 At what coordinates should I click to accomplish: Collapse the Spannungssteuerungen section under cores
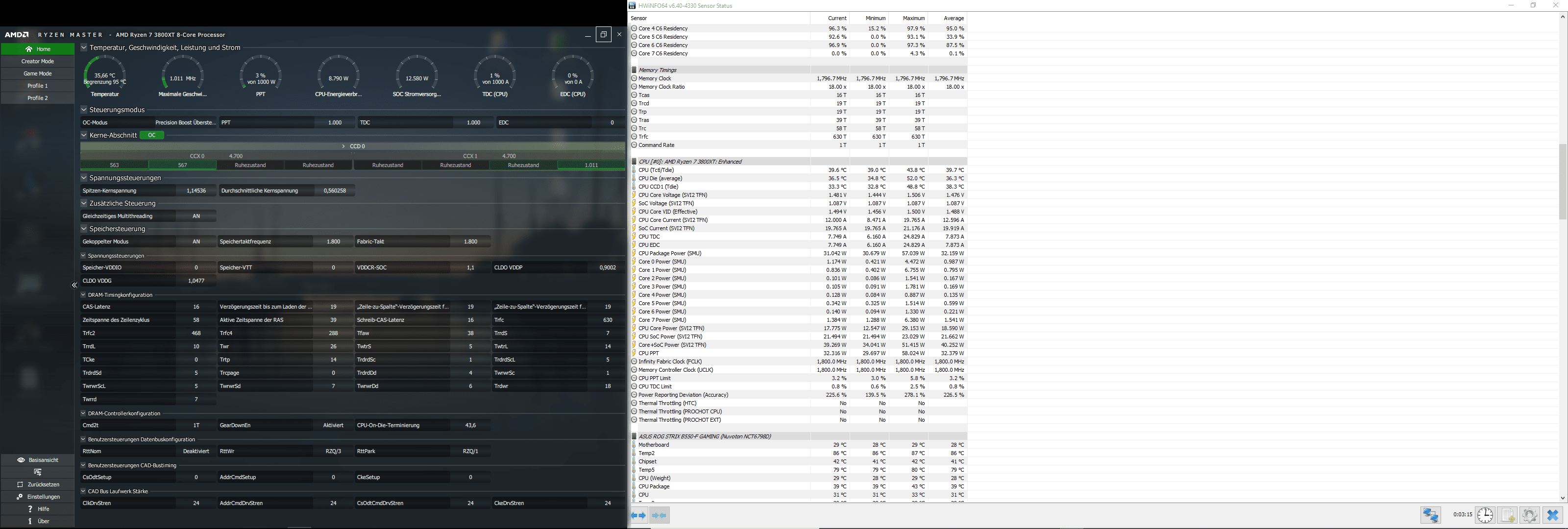click(84, 178)
